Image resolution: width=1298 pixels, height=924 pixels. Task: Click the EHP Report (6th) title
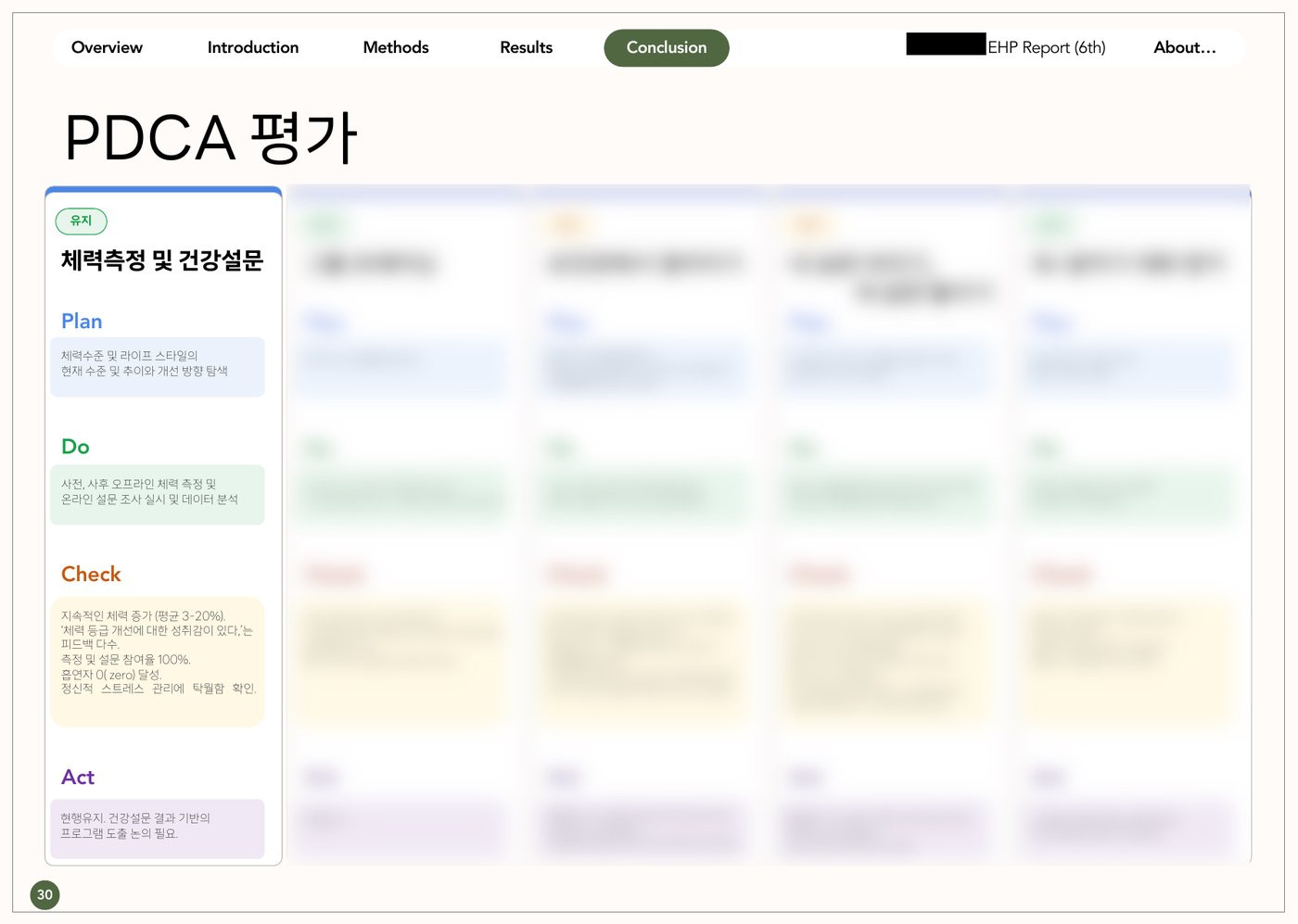[x=1046, y=47]
